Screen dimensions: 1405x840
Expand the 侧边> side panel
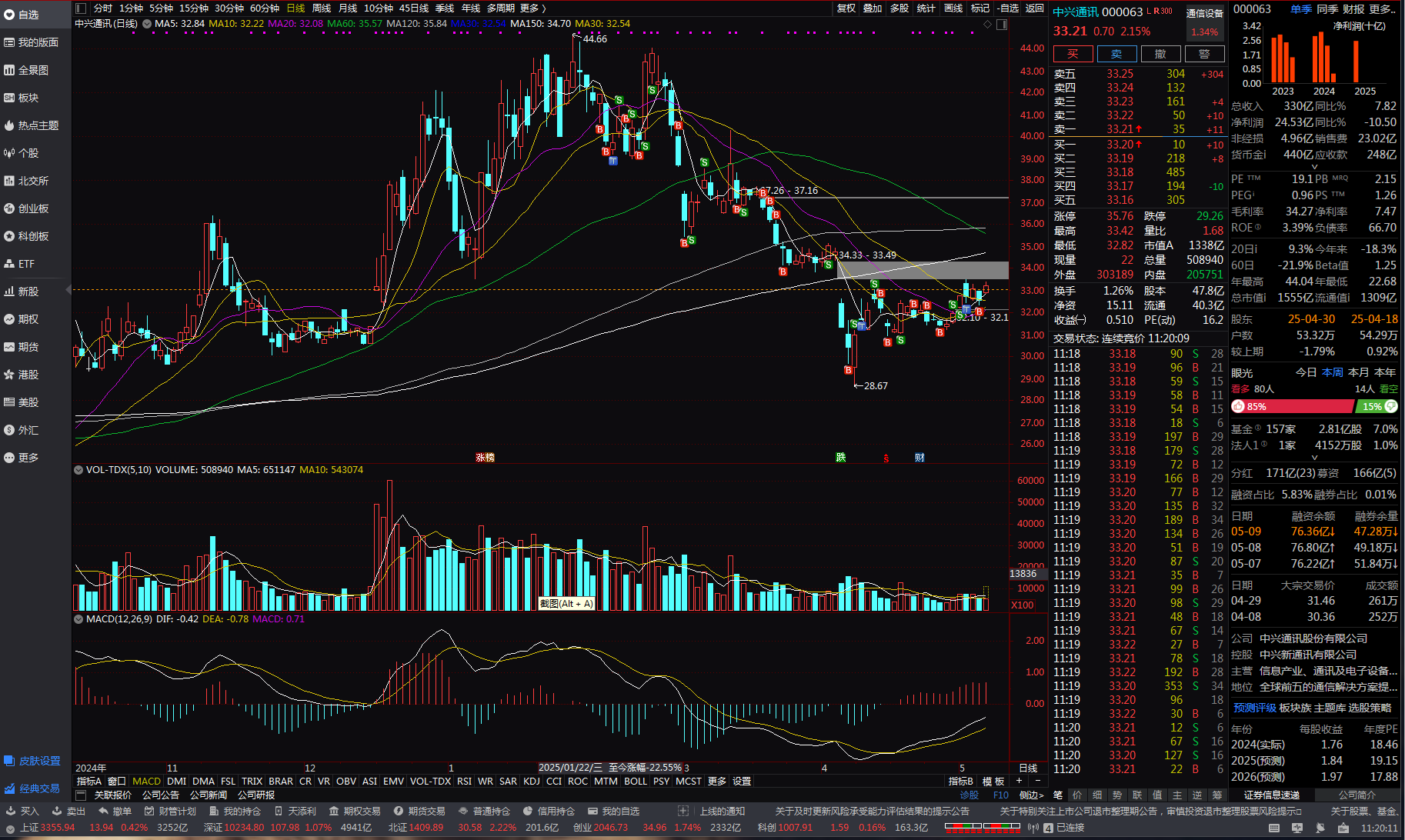[x=1032, y=795]
